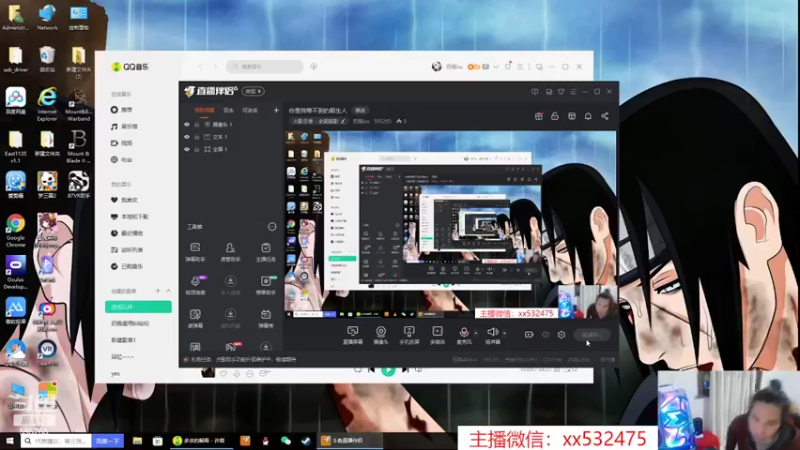This screenshot has width=800, height=450.
Task: Click the unlock padlock icon in stream header
Action: point(555,116)
